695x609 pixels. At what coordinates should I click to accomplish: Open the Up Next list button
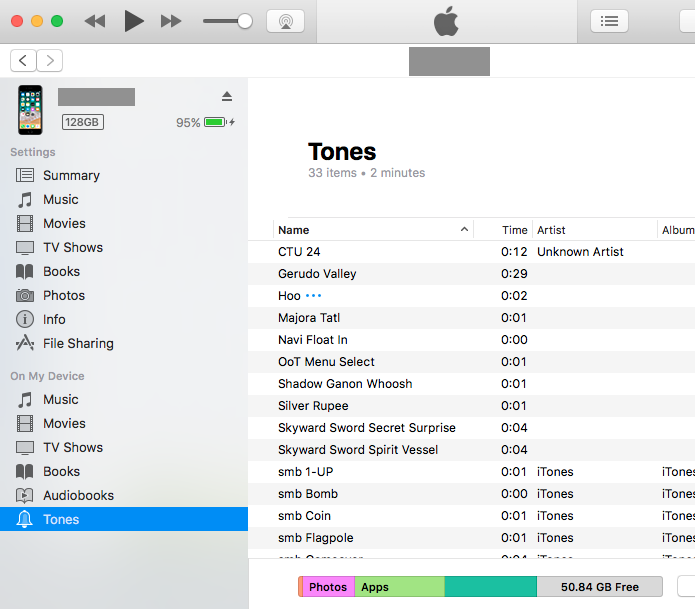coord(609,21)
